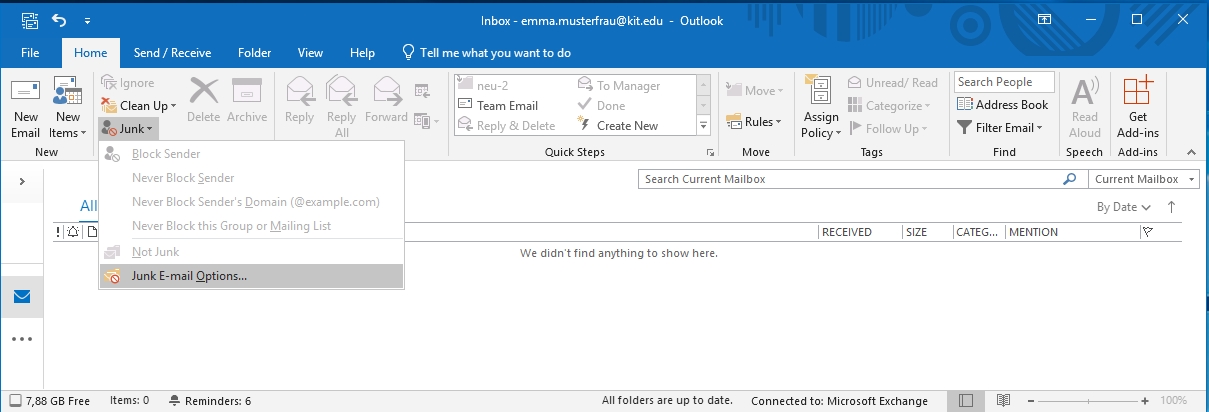The image size is (1209, 412).
Task: Switch to Reading view in status bar
Action: [x=1001, y=401]
